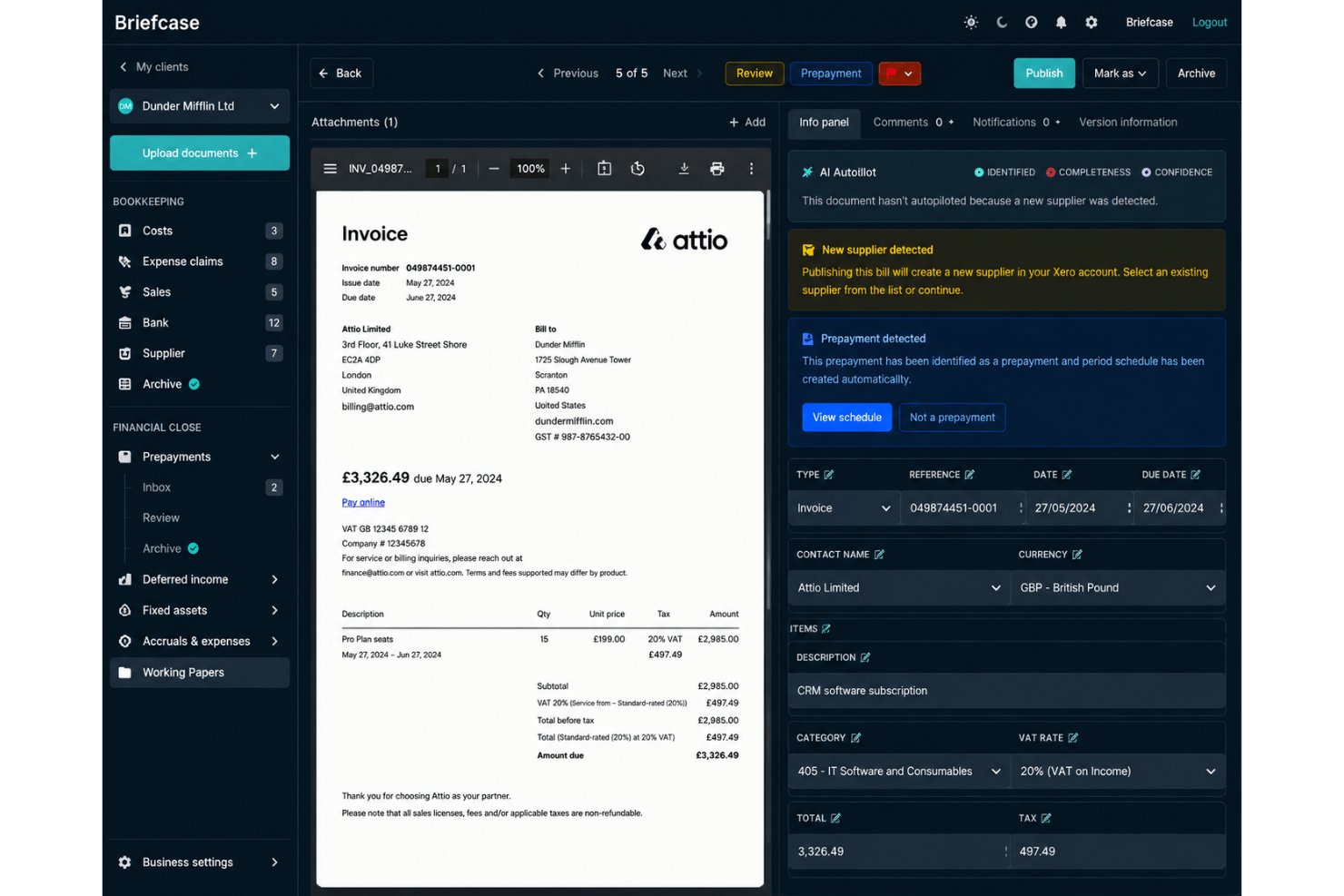Rotate the PDF document

pos(637,169)
